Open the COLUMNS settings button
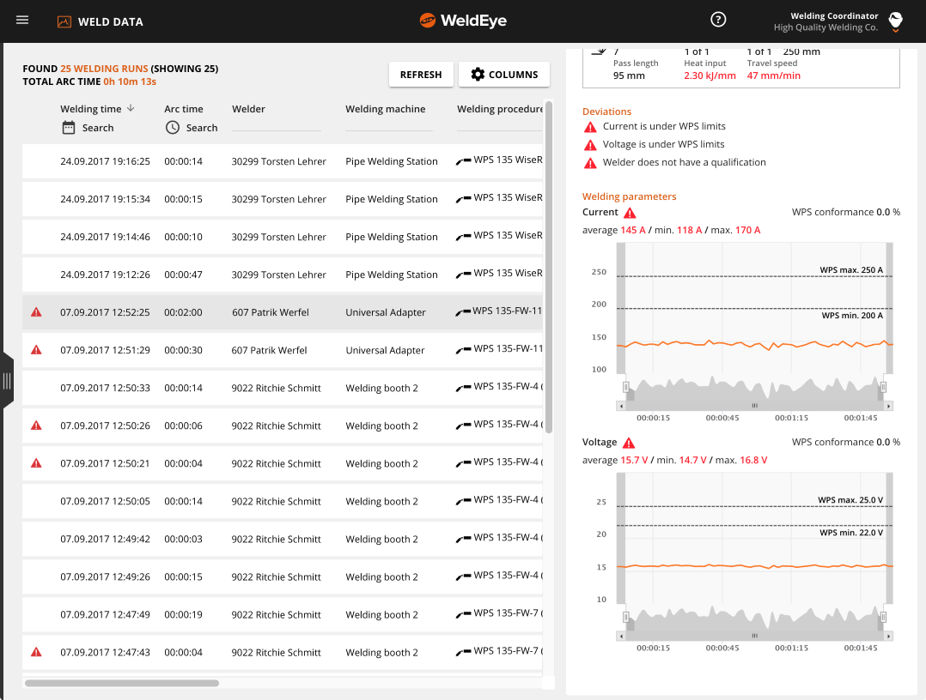The height and width of the screenshot is (700, 926). [504, 74]
